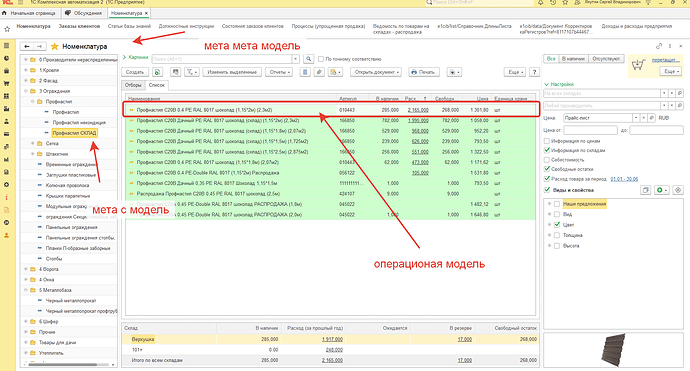Open Статьи базы знаний favorite link
The width and height of the screenshot is (690, 371).
129,26
